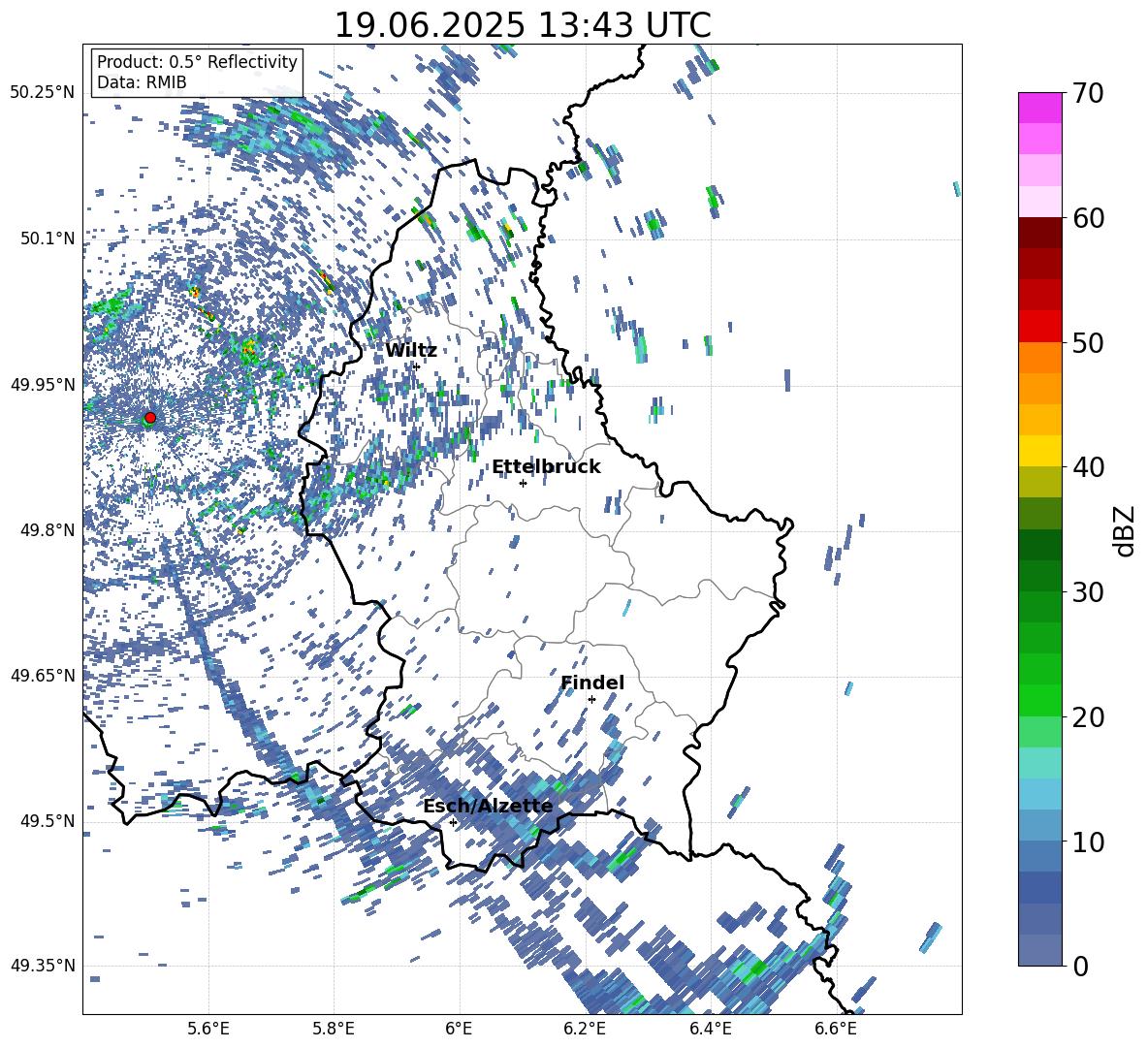The width and height of the screenshot is (1148, 1048).
Task: Click the Findel station cross marker
Action: point(591,700)
